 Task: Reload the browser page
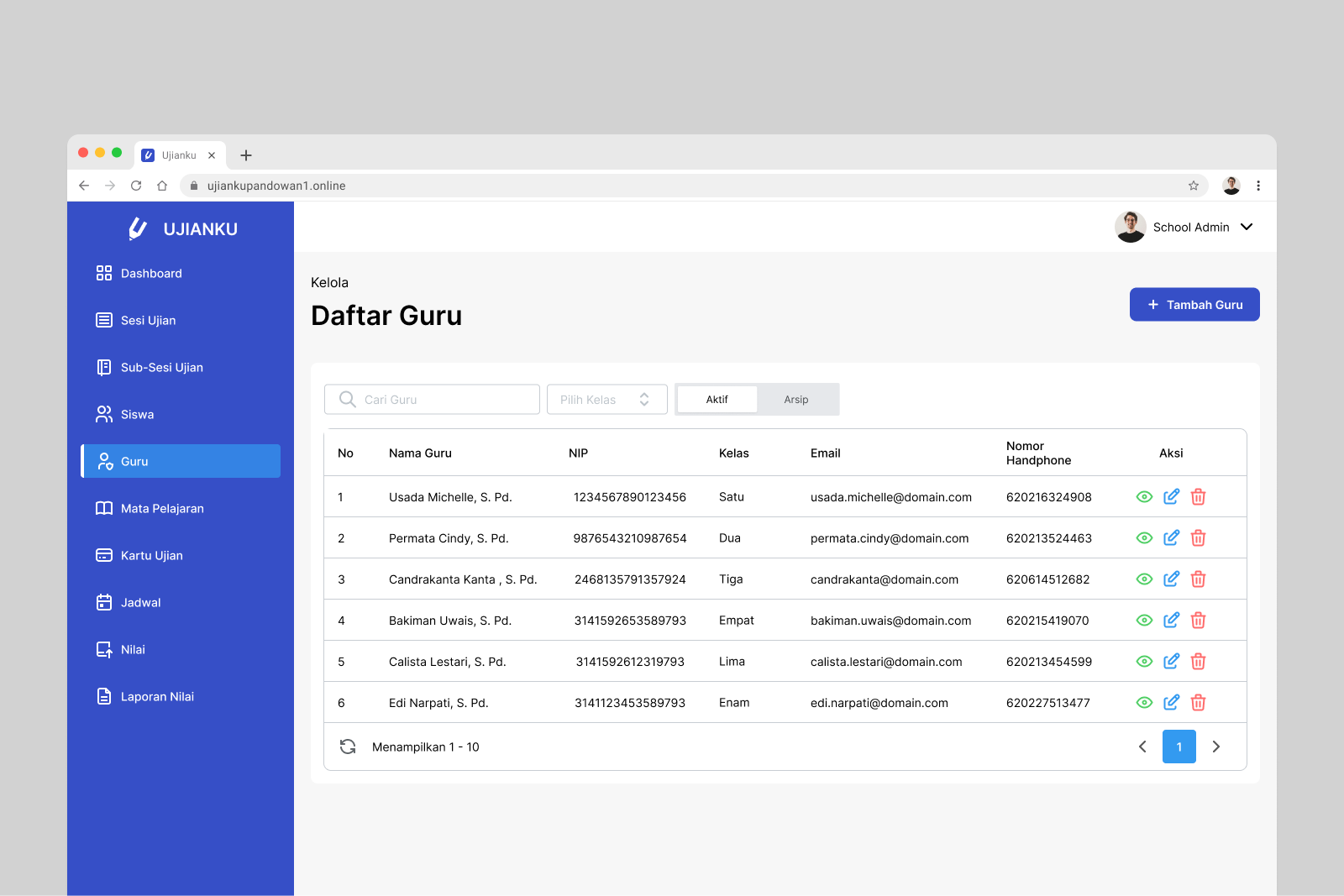[136, 186]
